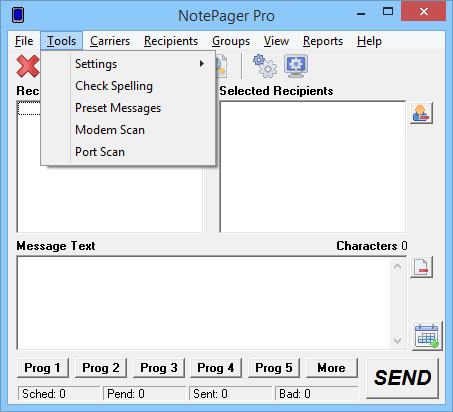Click the Bad: 0 status field
The image size is (453, 412).
(316, 394)
